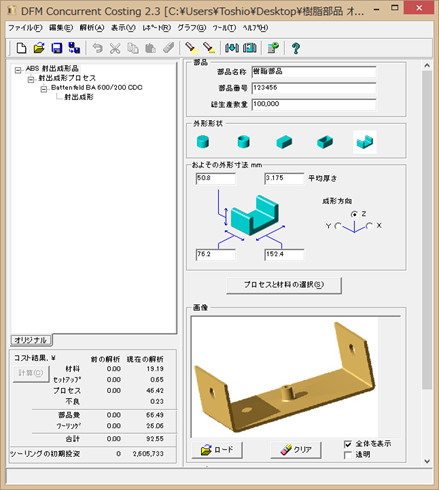Collapse the Battenfeld BA 600/200 CDC node
This screenshot has height=490, width=439.
coord(44,89)
